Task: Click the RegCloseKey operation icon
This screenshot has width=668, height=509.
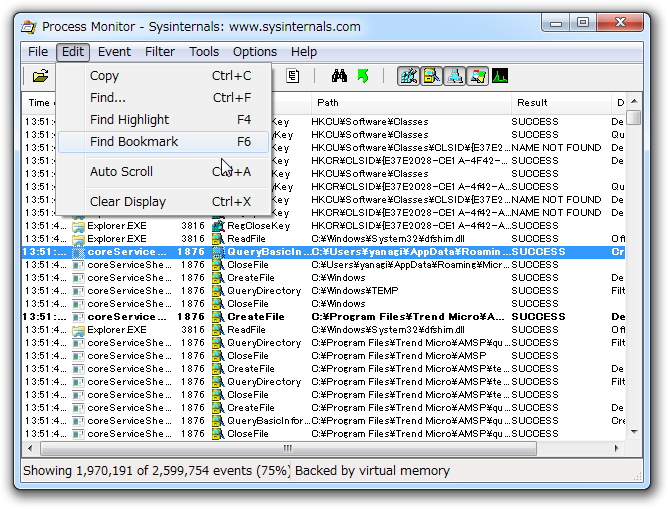Action: 218,226
